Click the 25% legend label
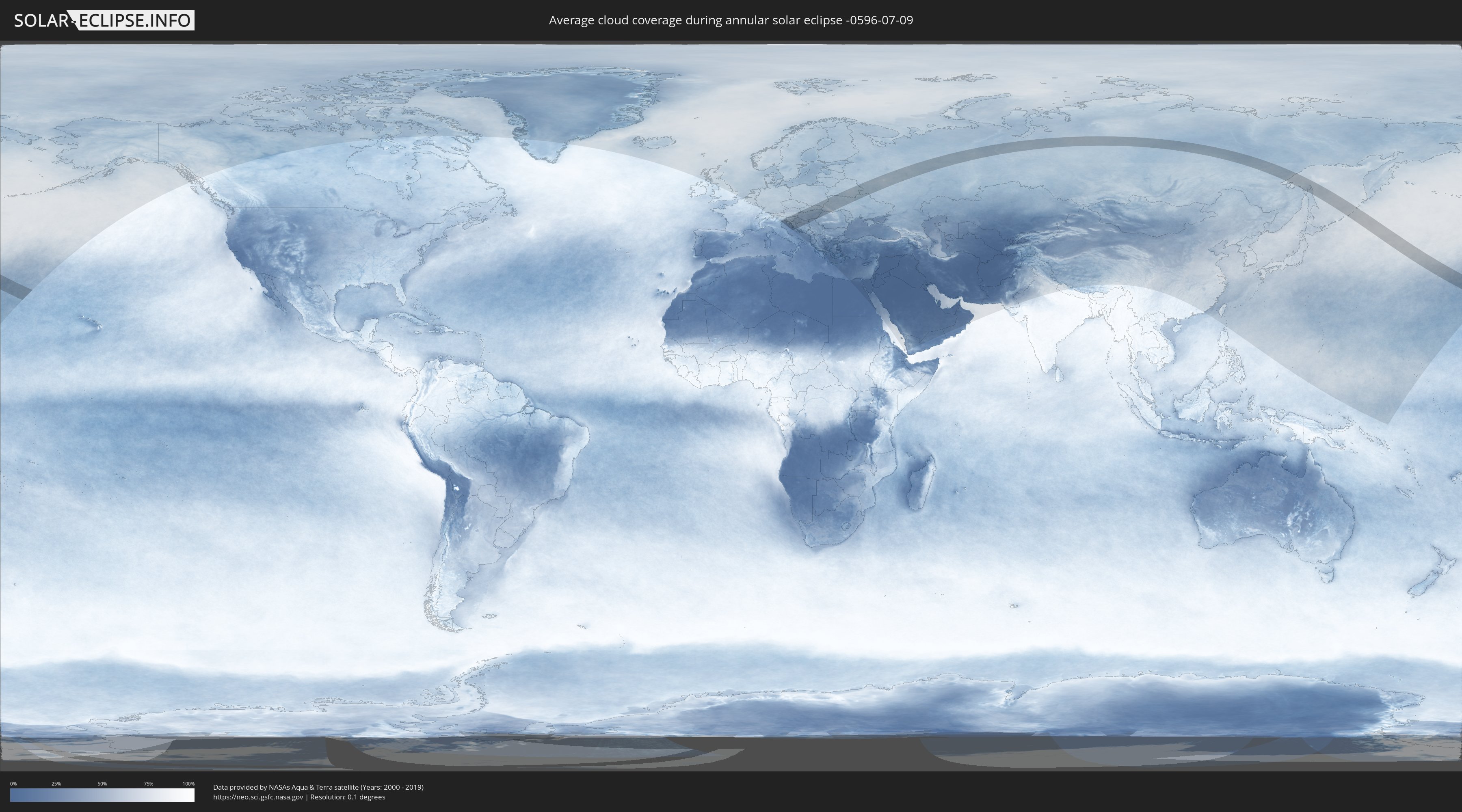Viewport: 1462px width, 812px height. click(x=56, y=784)
